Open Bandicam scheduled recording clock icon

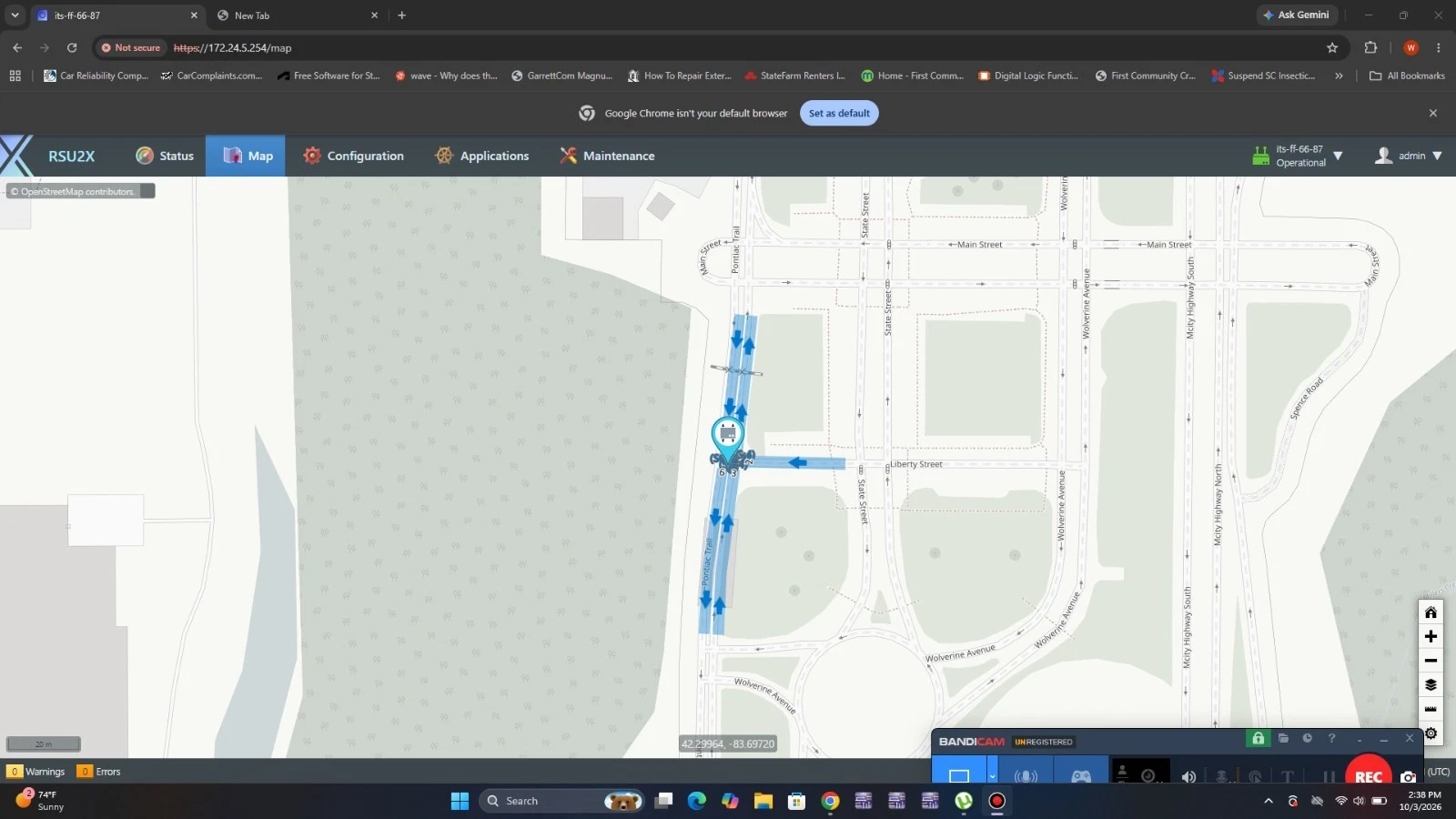1308,739
